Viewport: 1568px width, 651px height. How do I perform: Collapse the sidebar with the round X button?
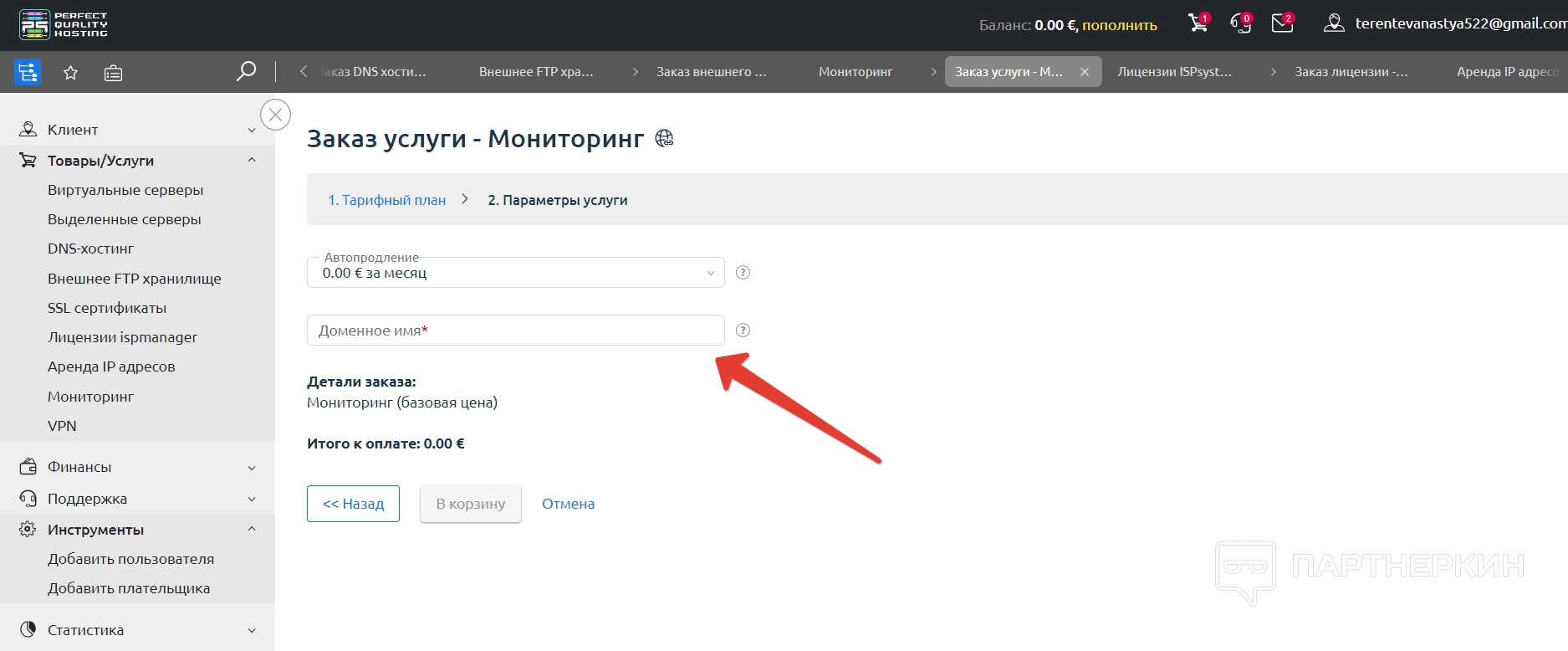276,115
